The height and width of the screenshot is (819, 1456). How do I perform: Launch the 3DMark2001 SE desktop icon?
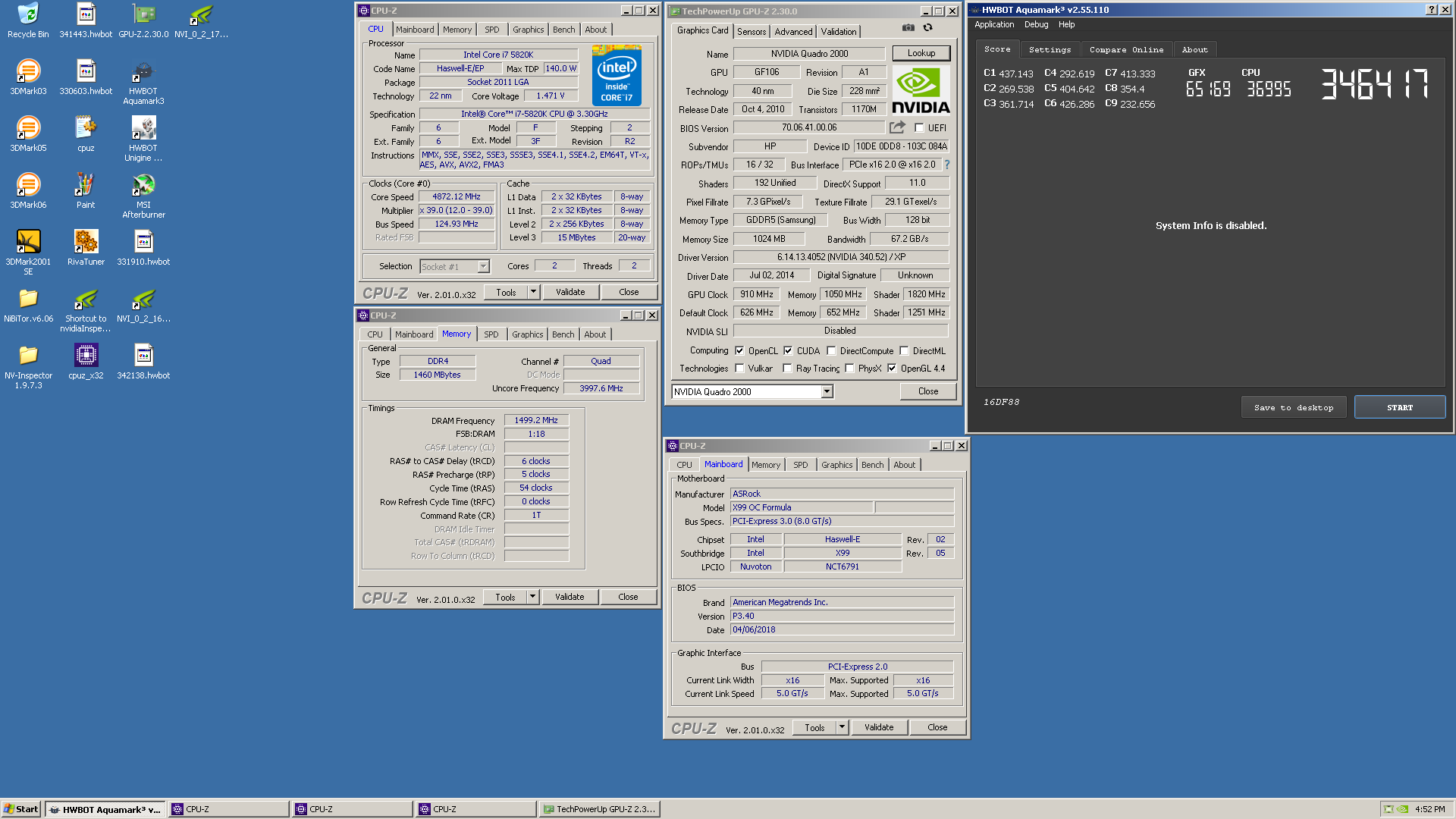(x=28, y=253)
